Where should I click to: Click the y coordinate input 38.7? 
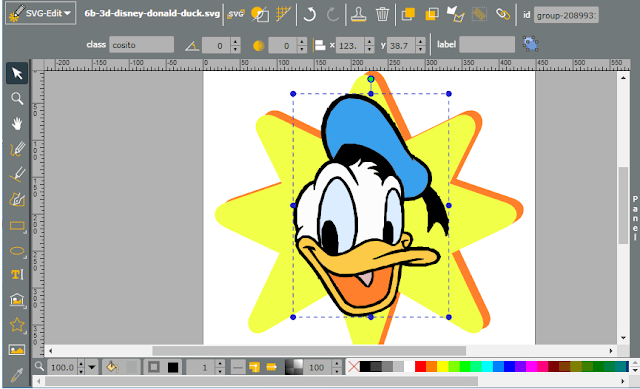click(401, 45)
